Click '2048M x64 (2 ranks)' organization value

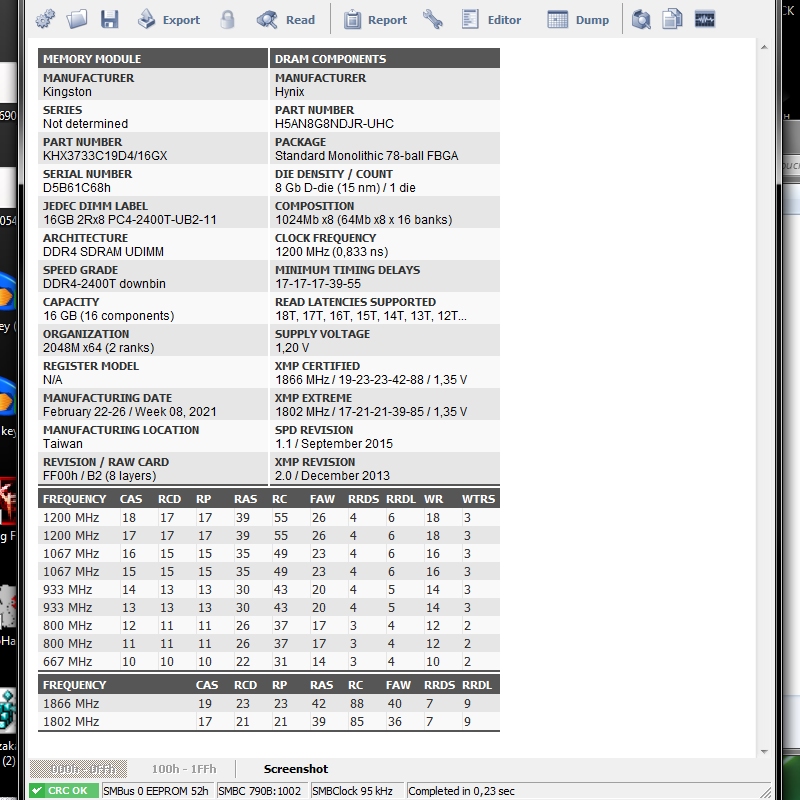click(x=98, y=348)
